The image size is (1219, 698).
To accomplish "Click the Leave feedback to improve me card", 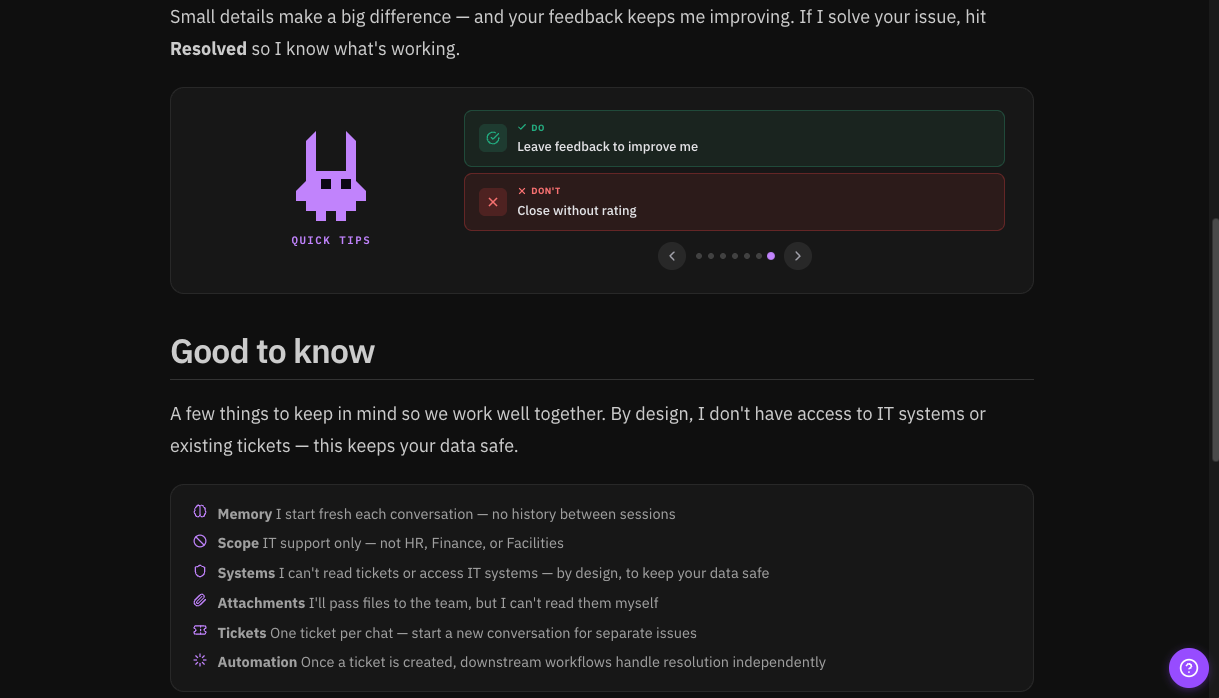I will pos(734,138).
